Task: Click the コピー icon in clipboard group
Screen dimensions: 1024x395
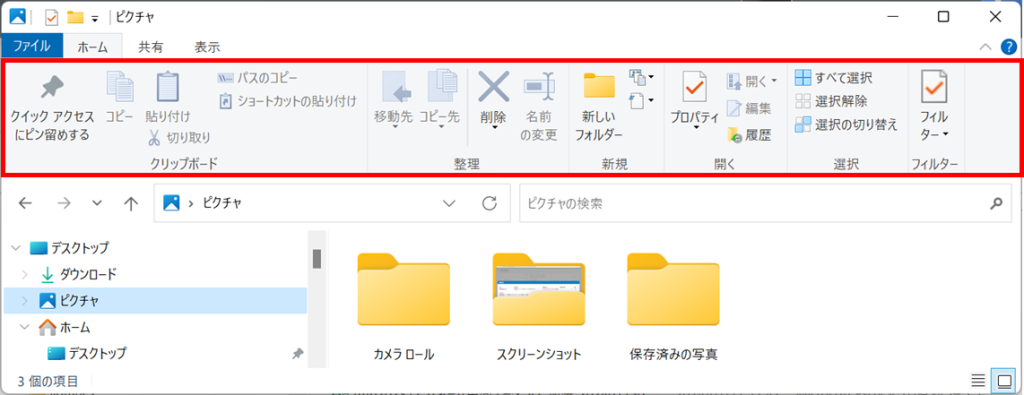Action: click(120, 87)
